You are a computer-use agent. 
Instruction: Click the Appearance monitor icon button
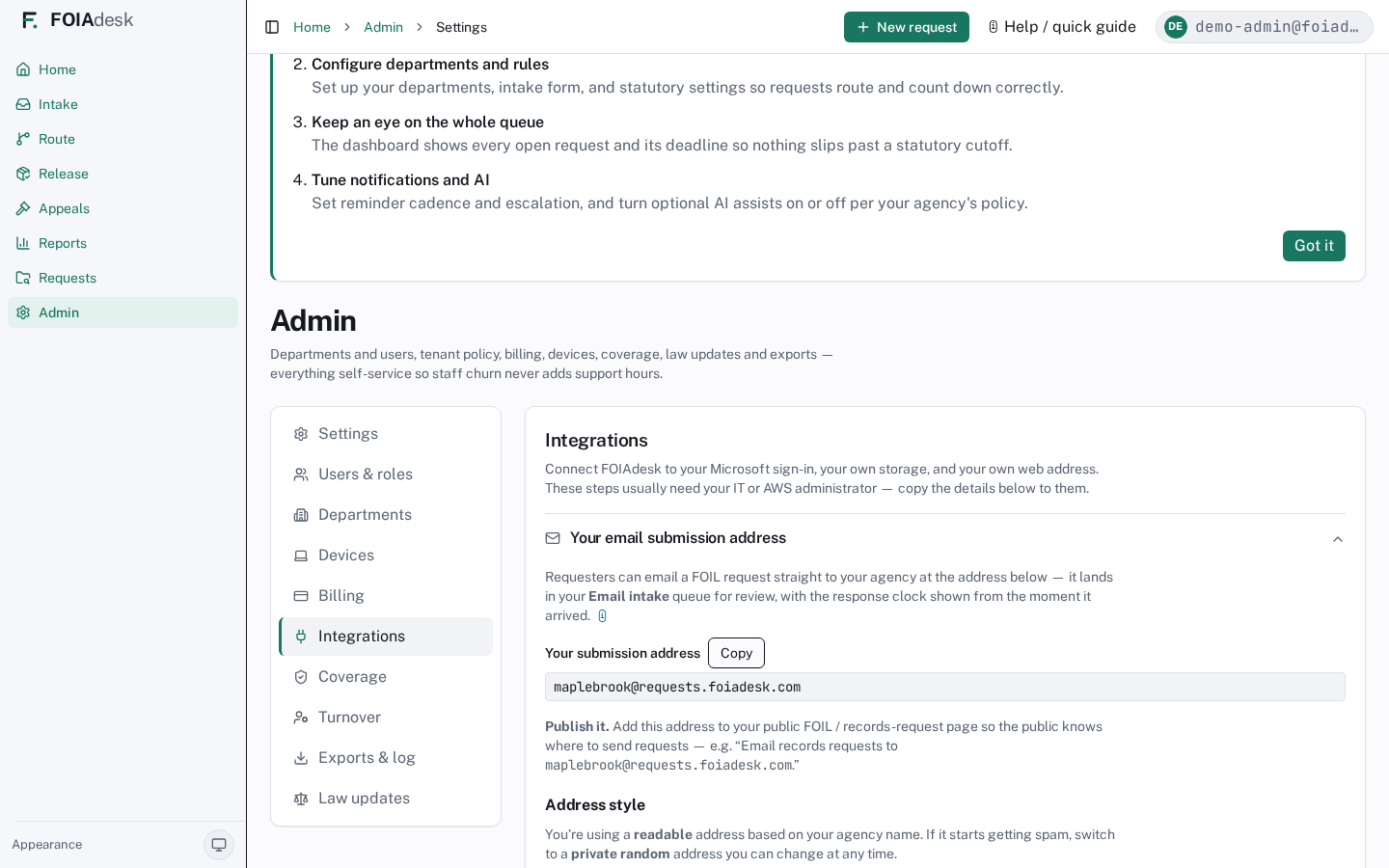(219, 845)
